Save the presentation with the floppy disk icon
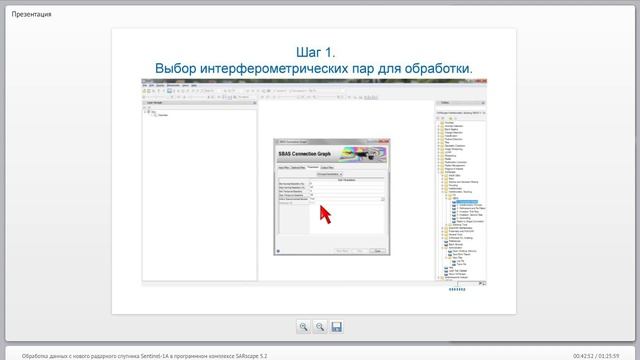The width and height of the screenshot is (640, 360). tap(336, 327)
